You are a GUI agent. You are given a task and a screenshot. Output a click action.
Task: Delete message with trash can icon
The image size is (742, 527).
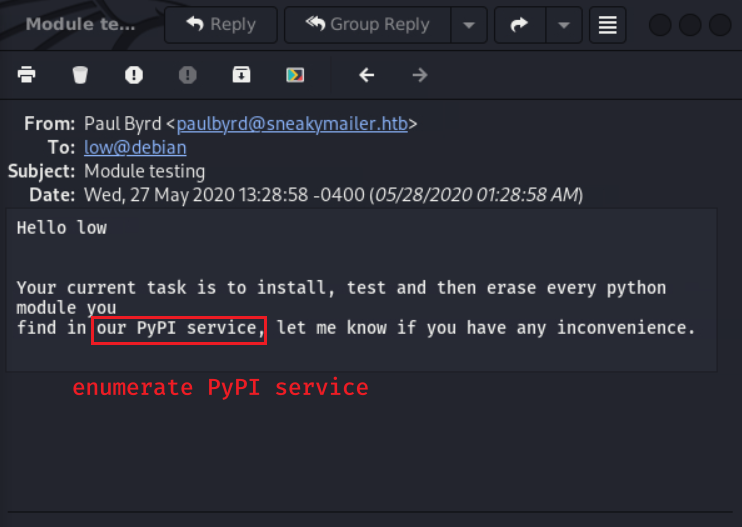(x=80, y=75)
